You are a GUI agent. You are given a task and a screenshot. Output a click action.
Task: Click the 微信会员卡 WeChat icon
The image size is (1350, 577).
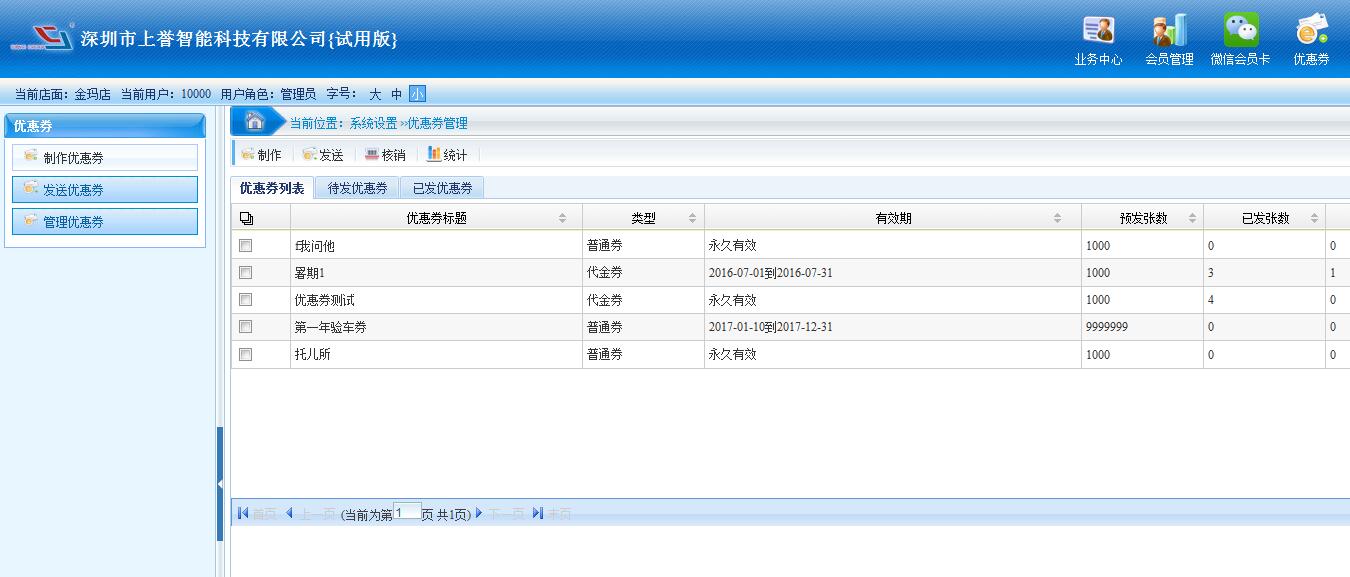(x=1240, y=32)
